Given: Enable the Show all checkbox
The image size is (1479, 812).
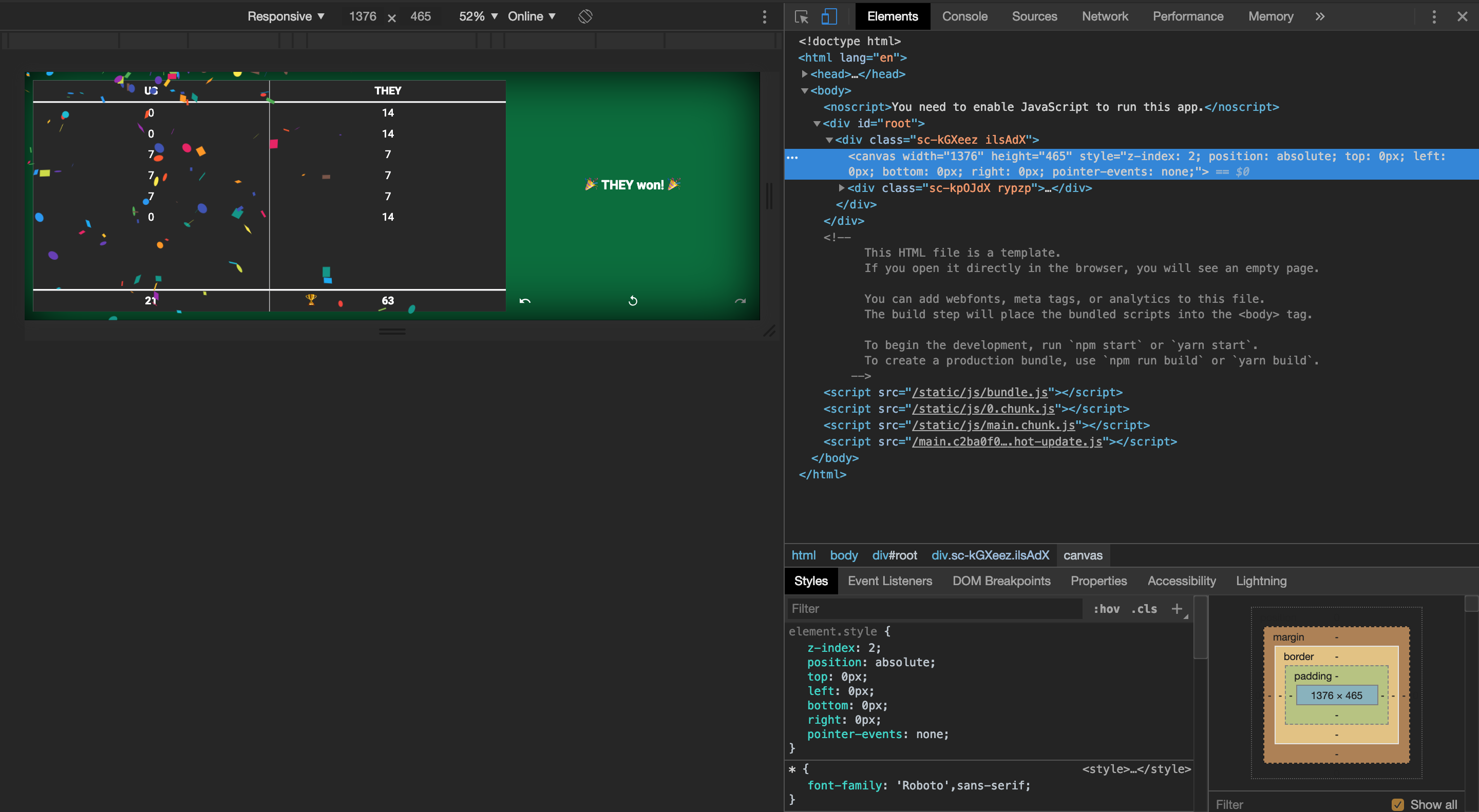Looking at the screenshot, I should tap(1397, 804).
